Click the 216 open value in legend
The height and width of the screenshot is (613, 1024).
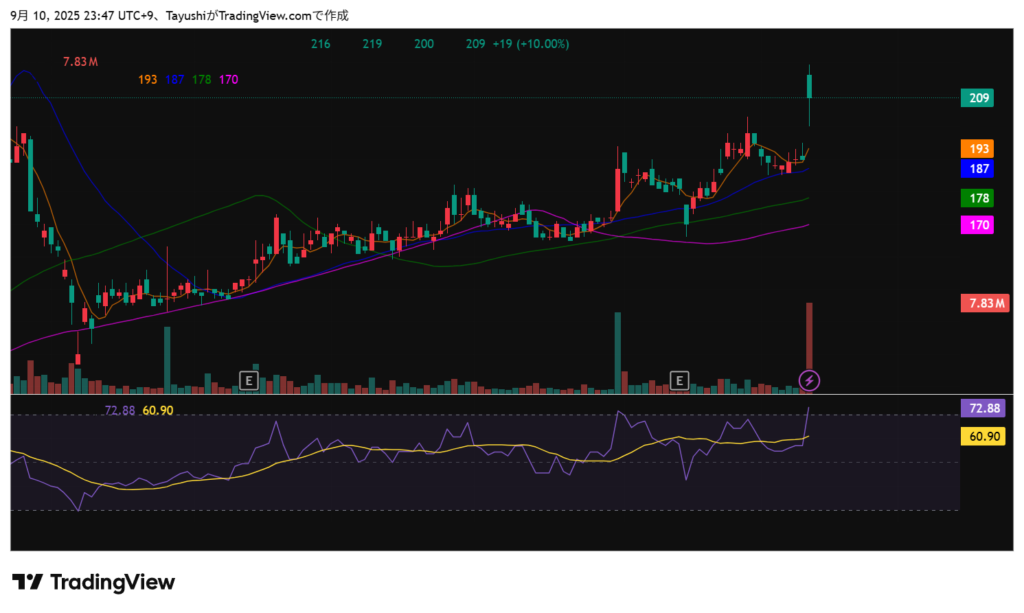pos(321,44)
